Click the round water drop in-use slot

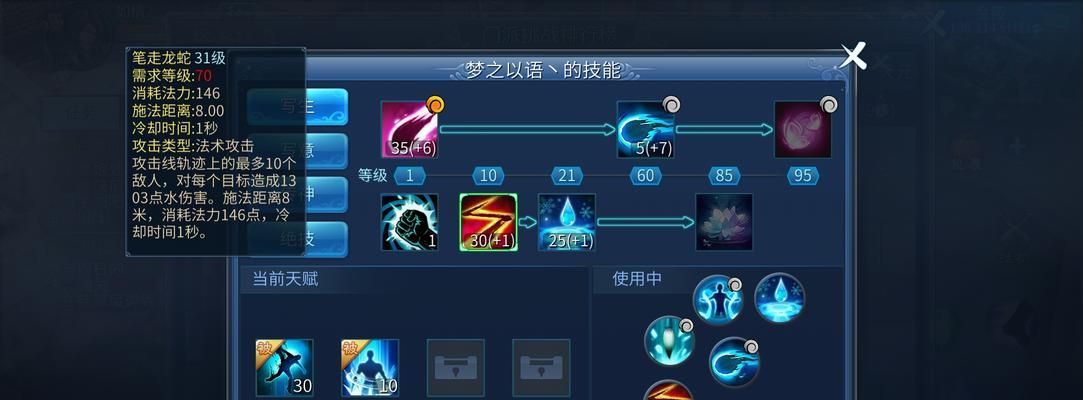[x=780, y=298]
